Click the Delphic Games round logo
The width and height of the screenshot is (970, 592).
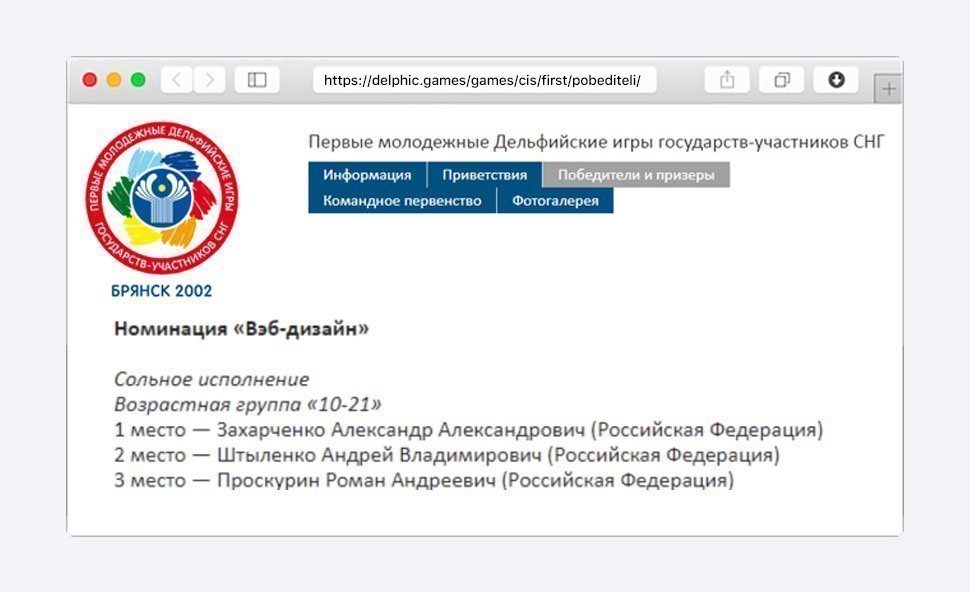(x=161, y=198)
